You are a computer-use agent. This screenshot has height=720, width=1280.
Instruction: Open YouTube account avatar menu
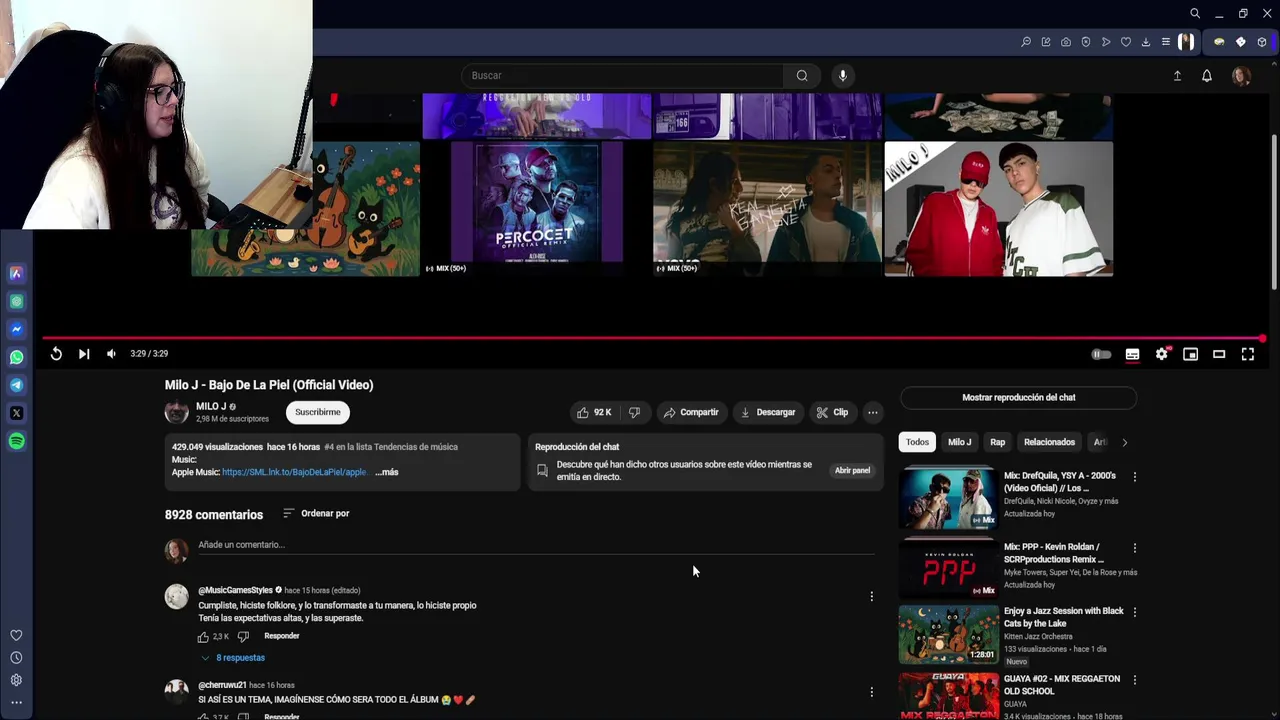[1241, 76]
